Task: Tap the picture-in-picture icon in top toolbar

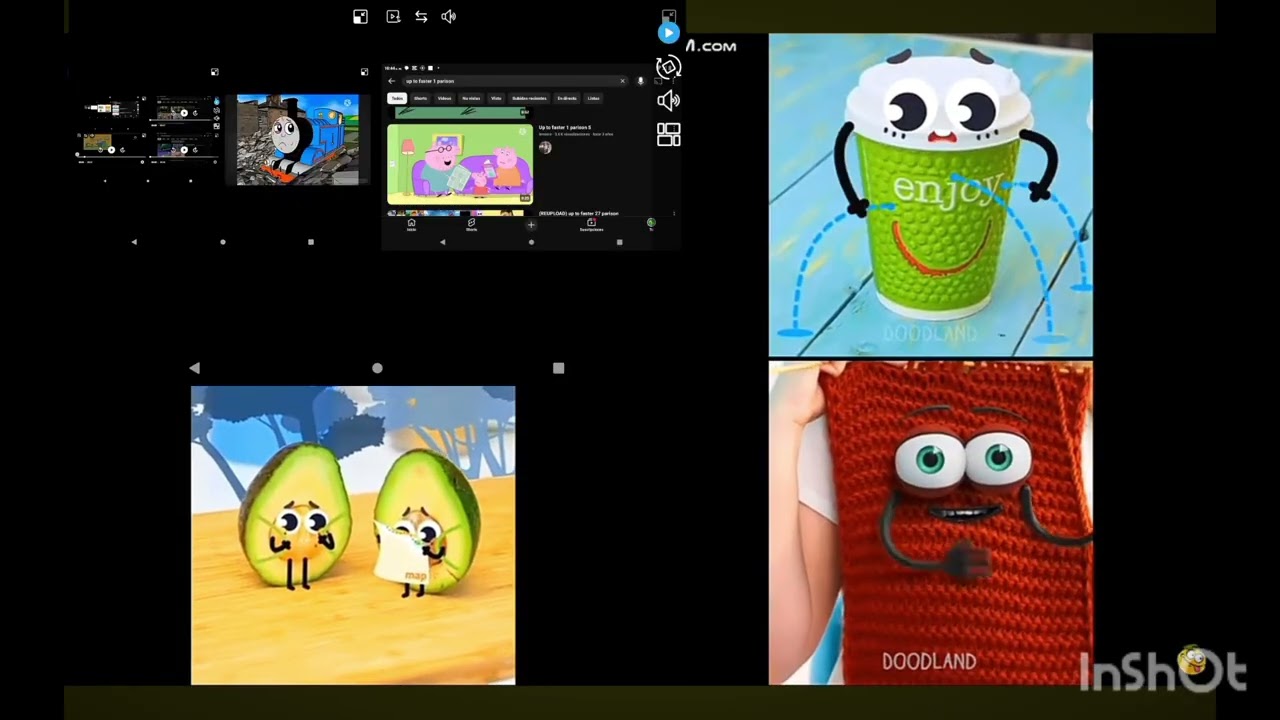Action: point(360,17)
